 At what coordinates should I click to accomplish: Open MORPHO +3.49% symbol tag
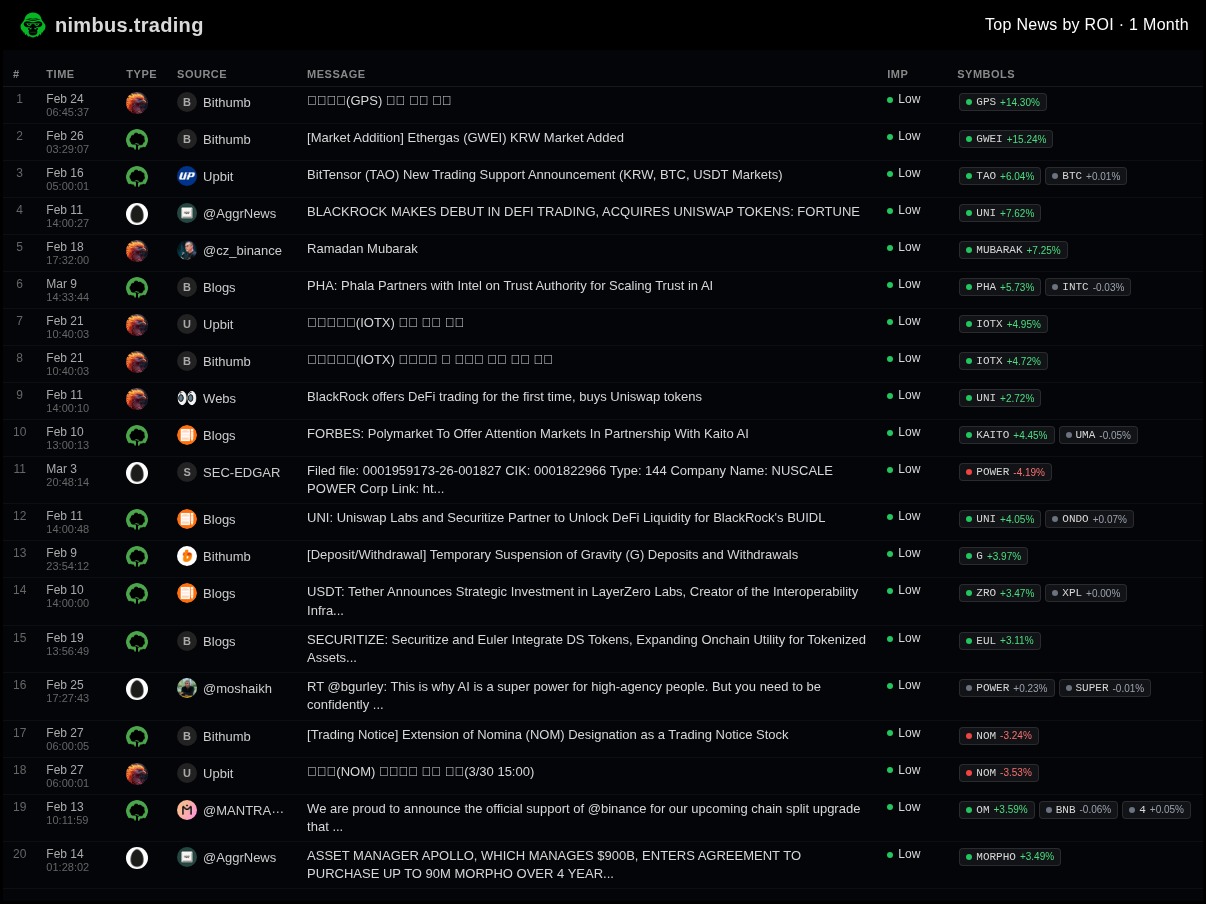point(1010,857)
